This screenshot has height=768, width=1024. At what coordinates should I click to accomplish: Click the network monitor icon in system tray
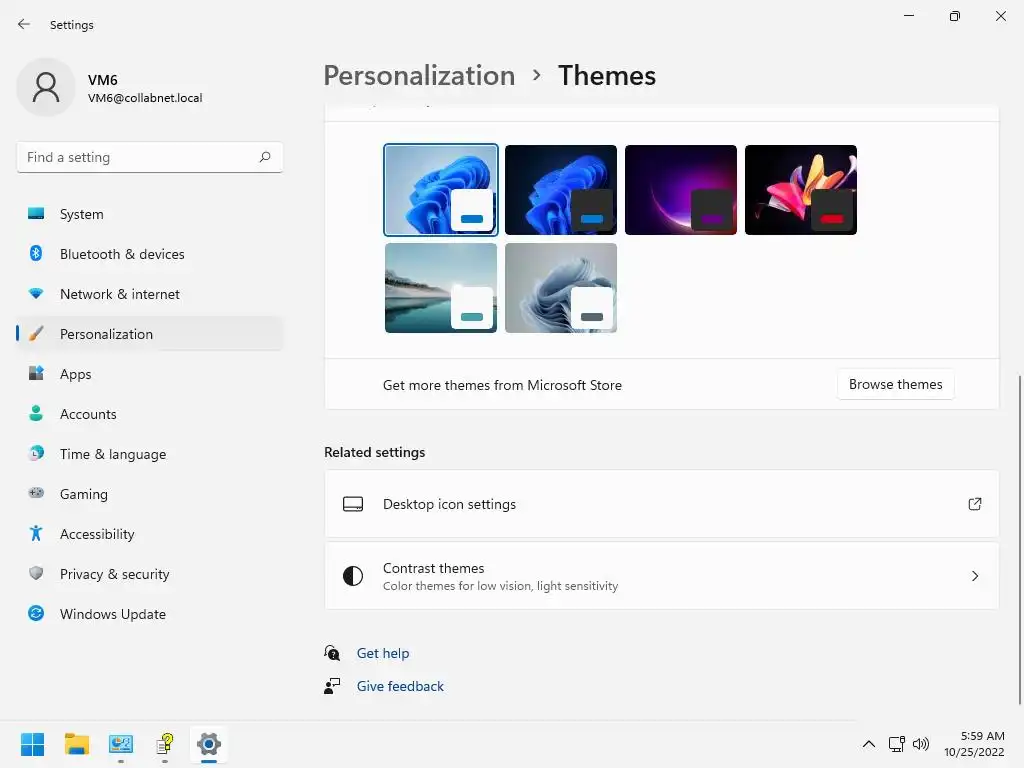(x=896, y=744)
